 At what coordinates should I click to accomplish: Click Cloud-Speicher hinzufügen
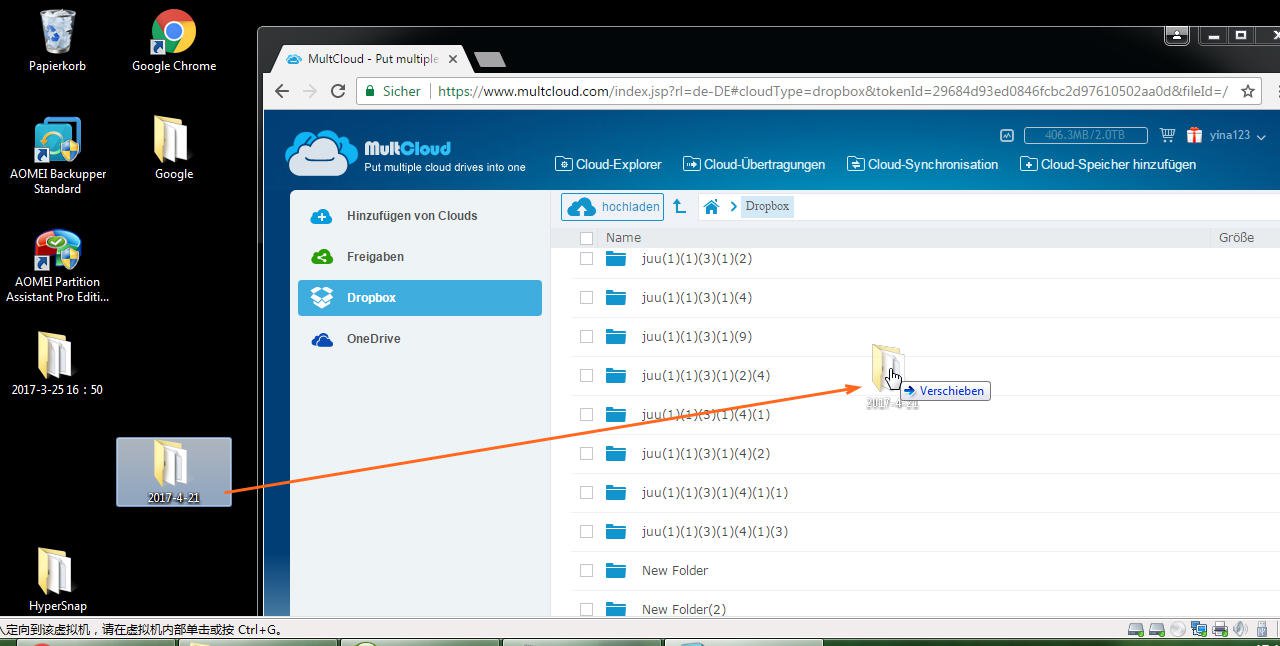tap(1108, 164)
